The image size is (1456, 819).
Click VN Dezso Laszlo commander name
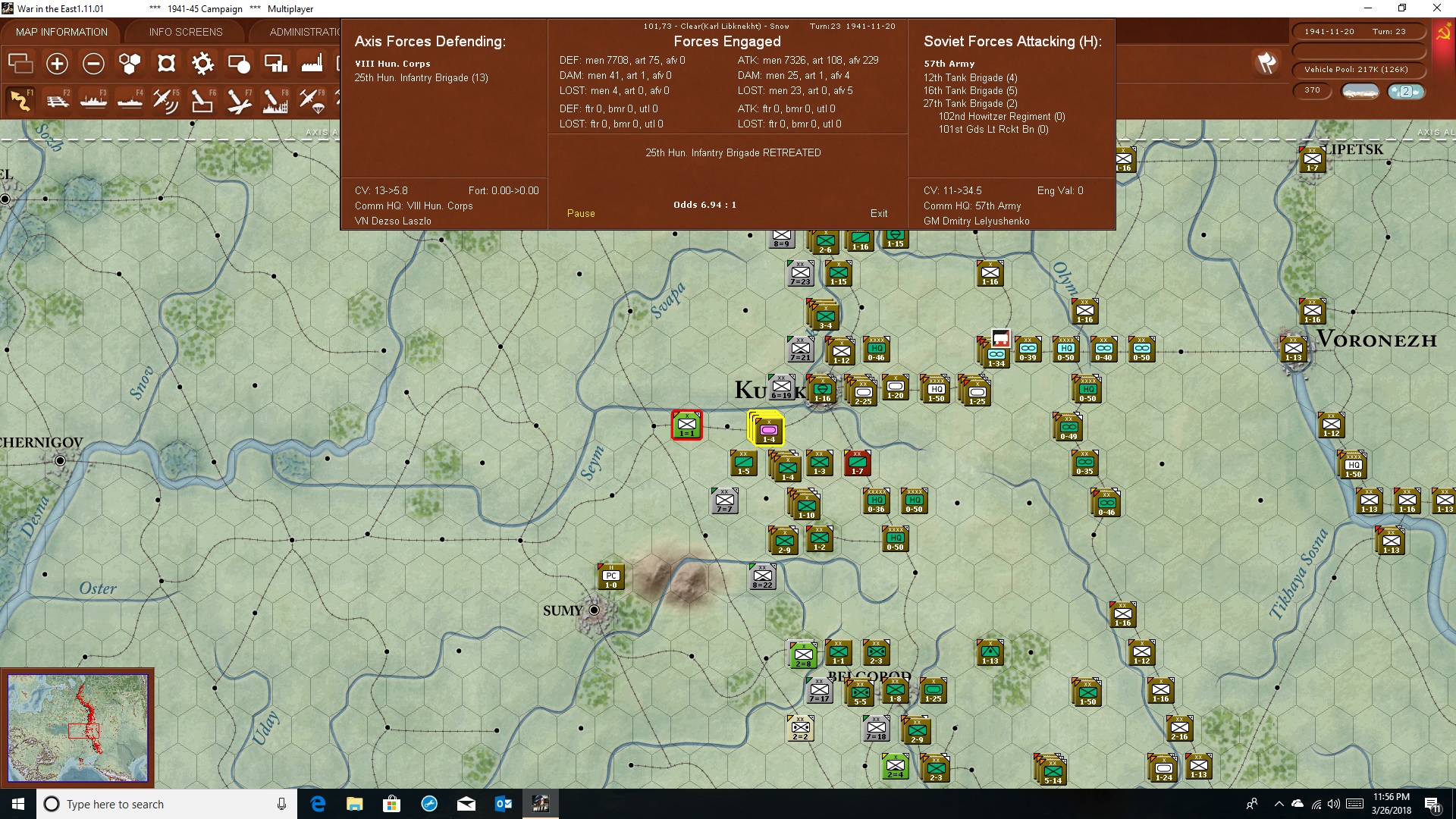pos(393,221)
